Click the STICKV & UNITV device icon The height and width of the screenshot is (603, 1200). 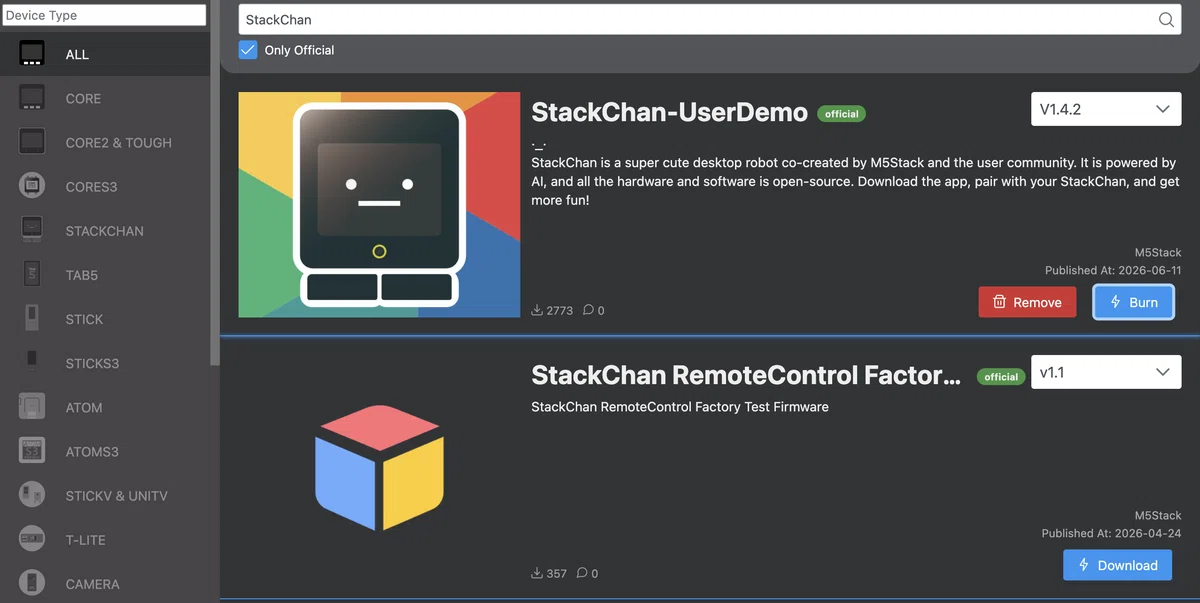click(x=32, y=495)
